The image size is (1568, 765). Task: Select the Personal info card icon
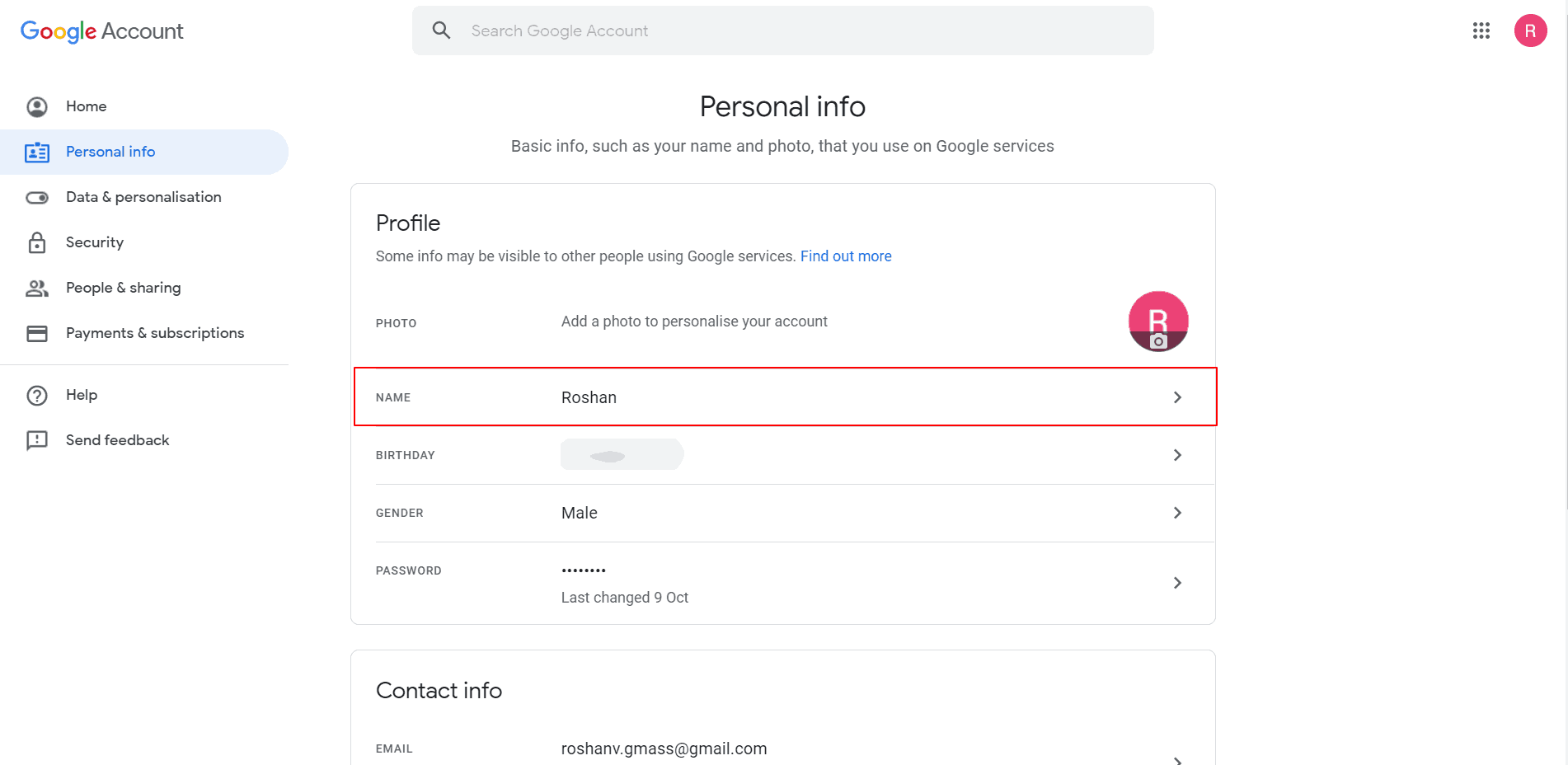tap(37, 152)
